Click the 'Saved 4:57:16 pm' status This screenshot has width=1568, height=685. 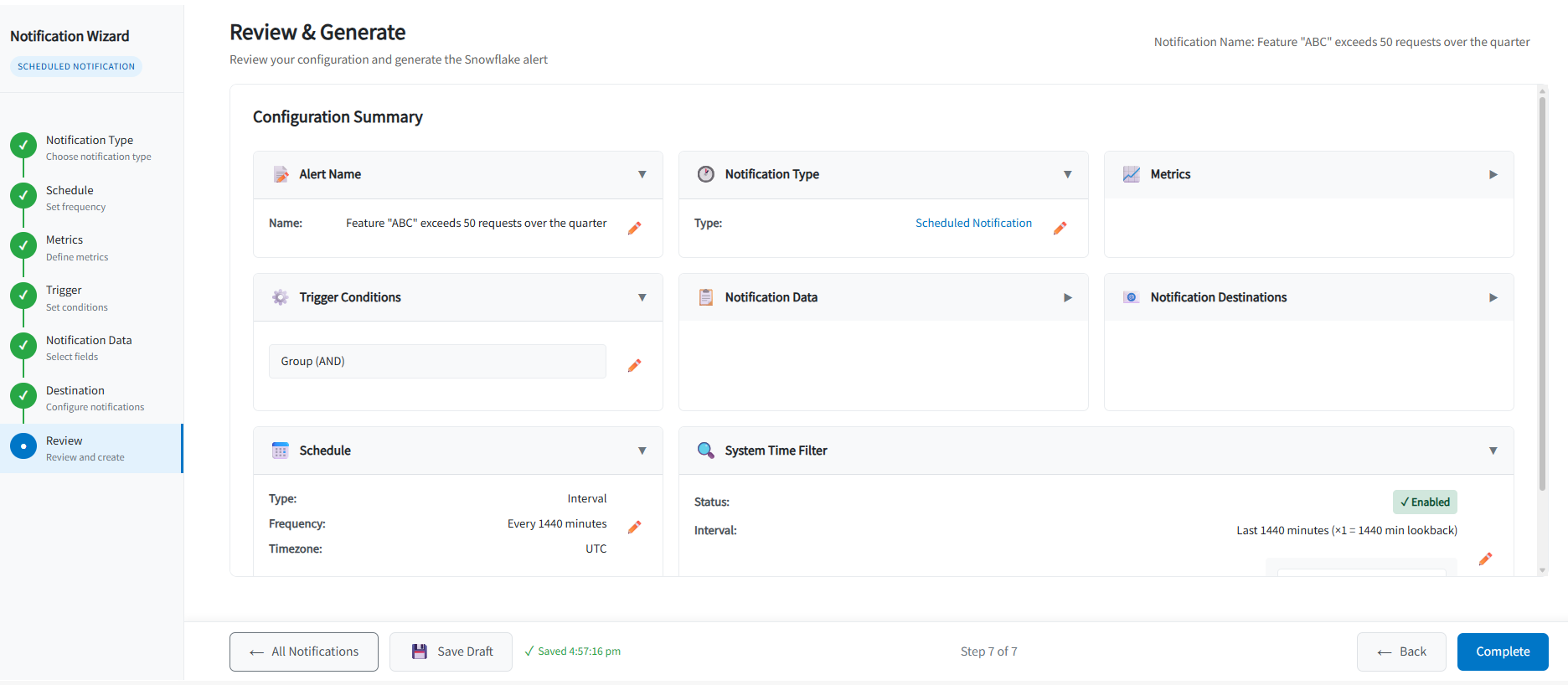click(x=573, y=652)
